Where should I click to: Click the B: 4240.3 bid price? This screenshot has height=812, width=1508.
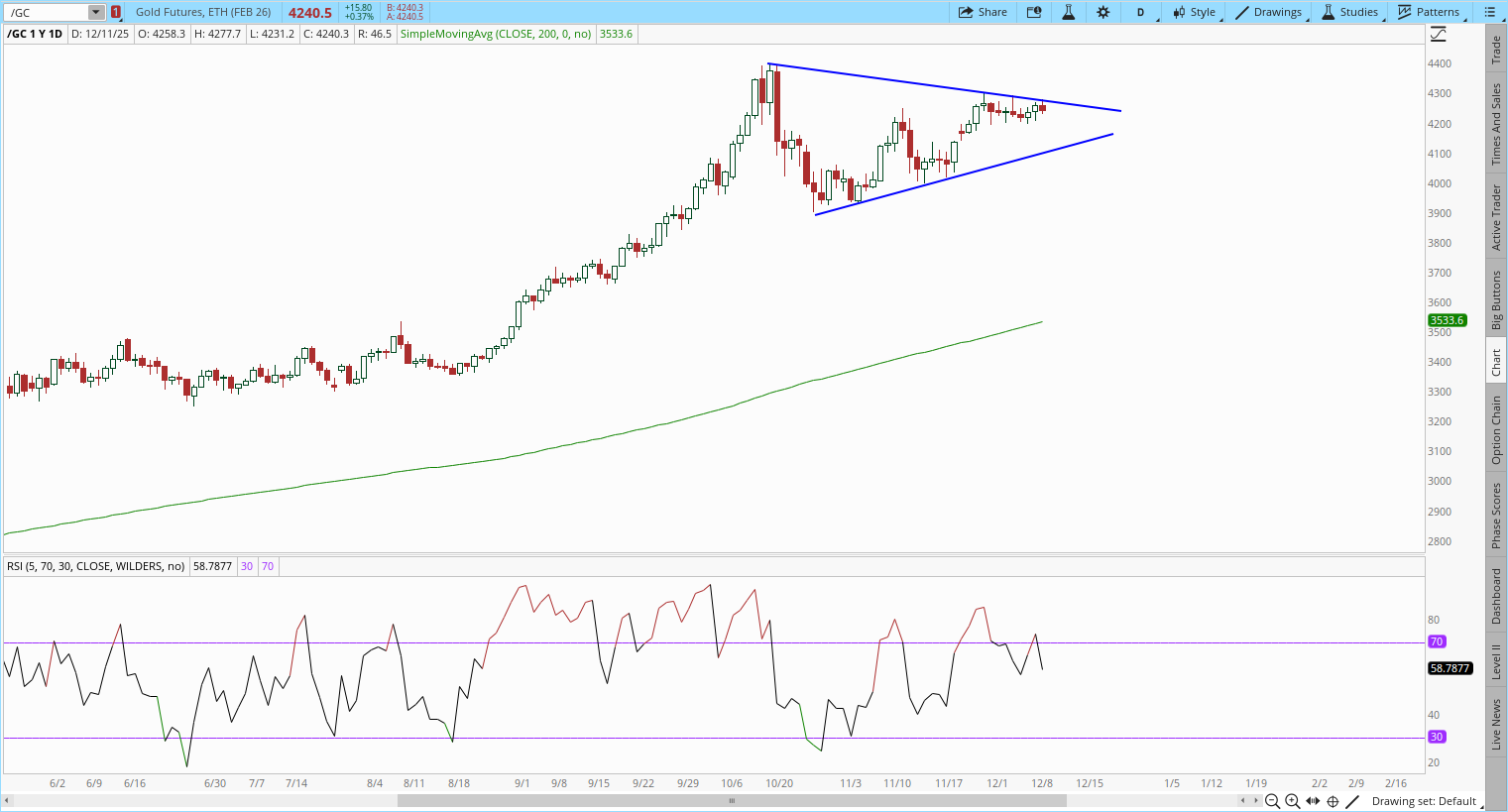tap(405, 8)
